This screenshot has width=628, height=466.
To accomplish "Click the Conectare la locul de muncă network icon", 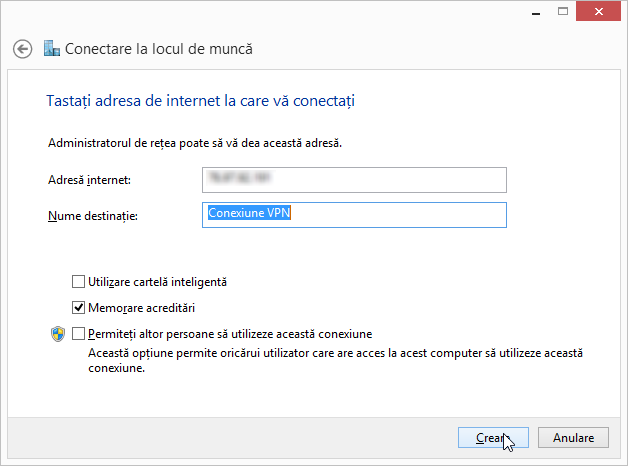I will click(x=52, y=48).
